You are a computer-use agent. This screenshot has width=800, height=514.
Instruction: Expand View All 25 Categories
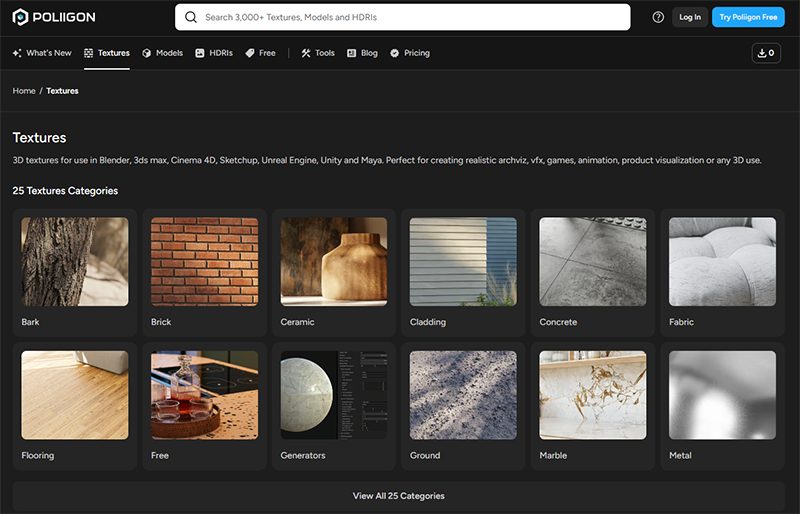pyautogui.click(x=399, y=496)
